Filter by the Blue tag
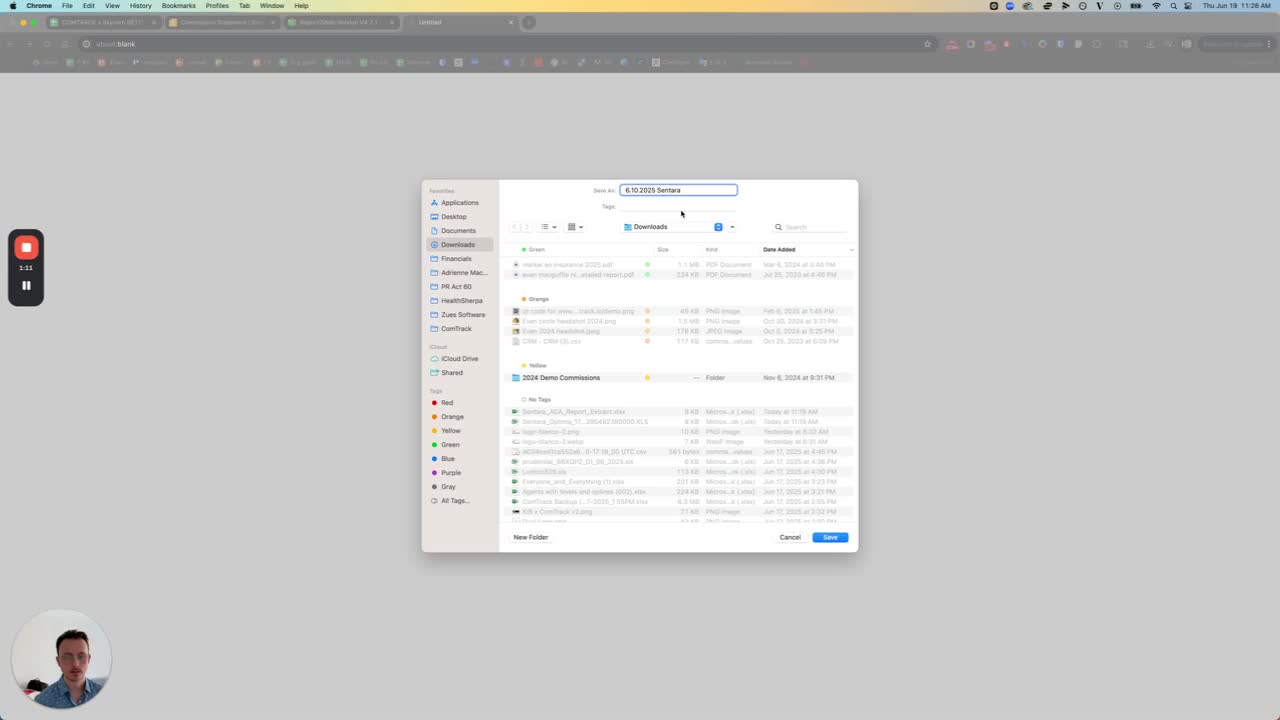The width and height of the screenshot is (1280, 720). [x=447, y=459]
